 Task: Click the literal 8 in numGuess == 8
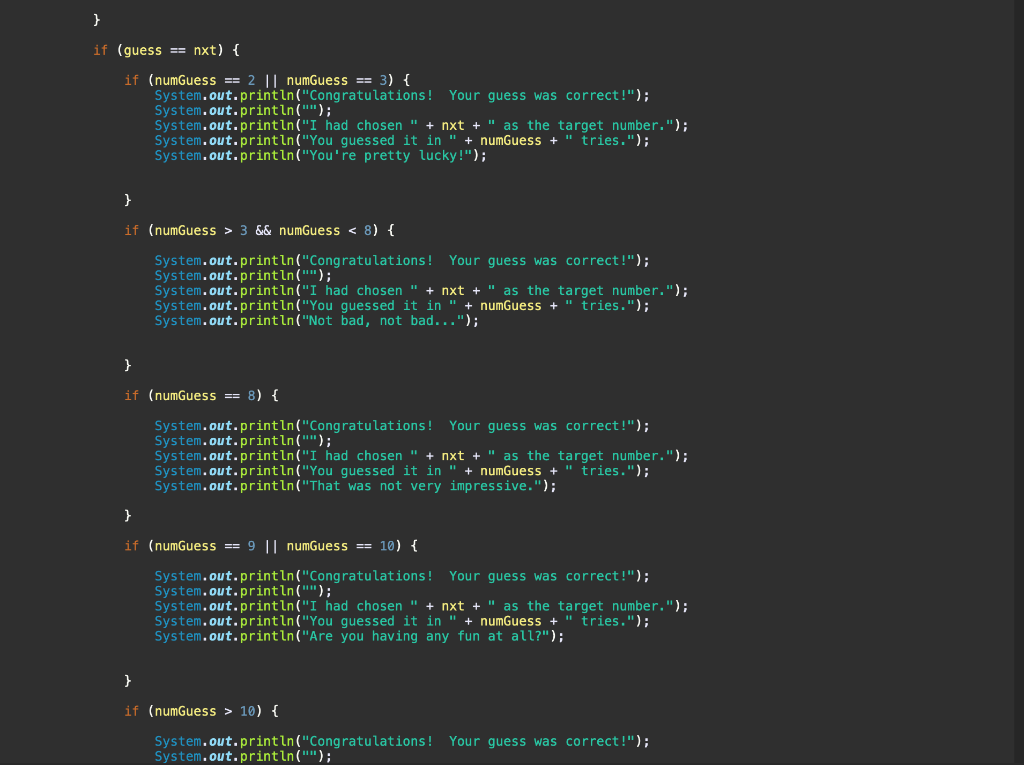[251, 395]
